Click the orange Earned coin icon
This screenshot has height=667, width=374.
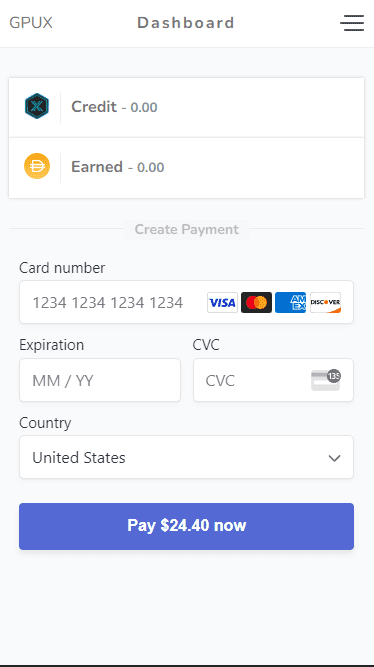pos(37,166)
